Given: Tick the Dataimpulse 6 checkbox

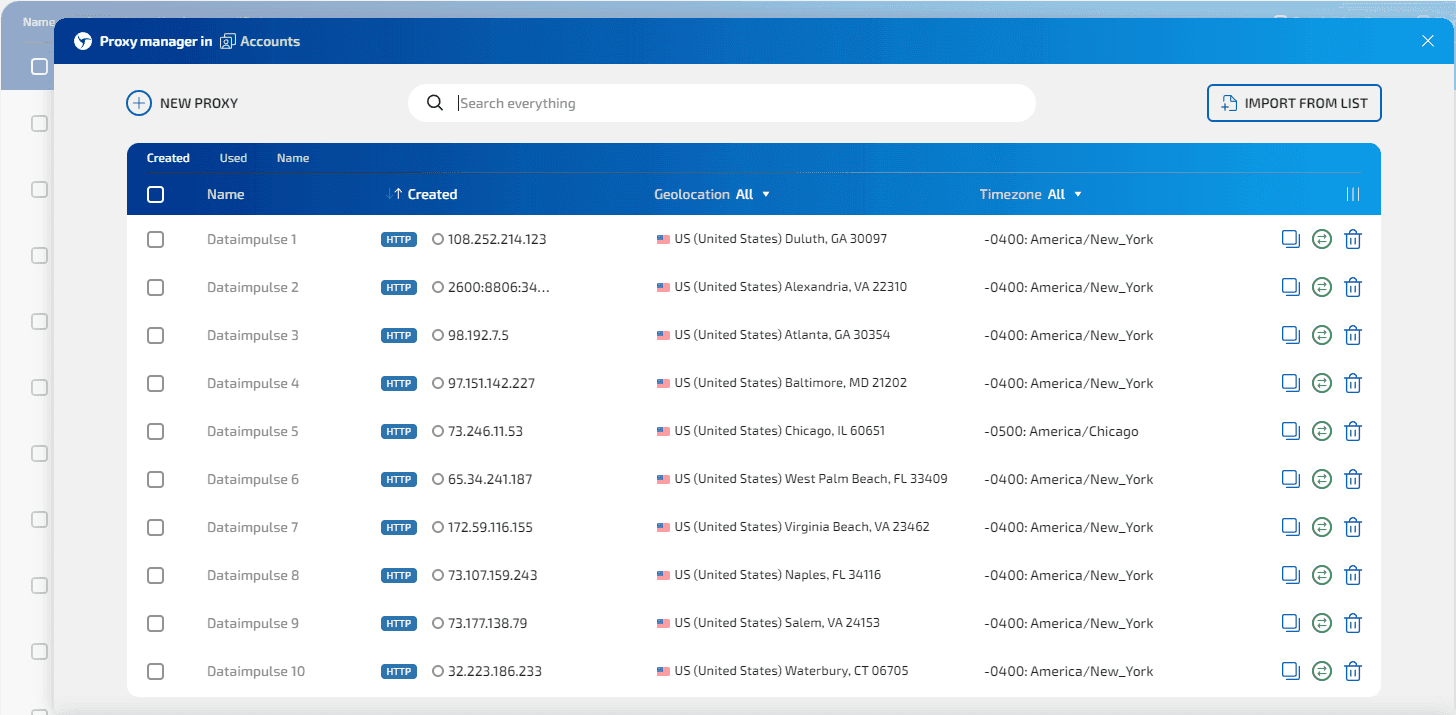Looking at the screenshot, I should click(155, 479).
